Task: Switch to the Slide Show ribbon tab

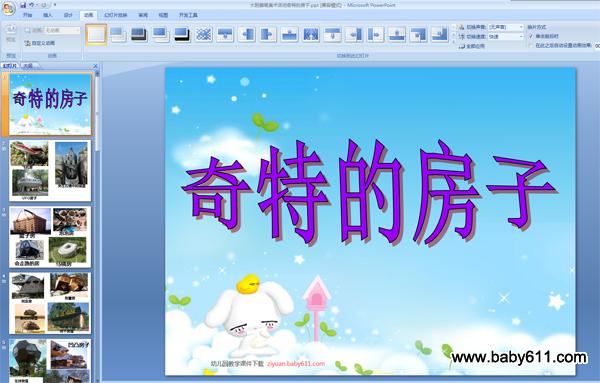Action: click(116, 15)
